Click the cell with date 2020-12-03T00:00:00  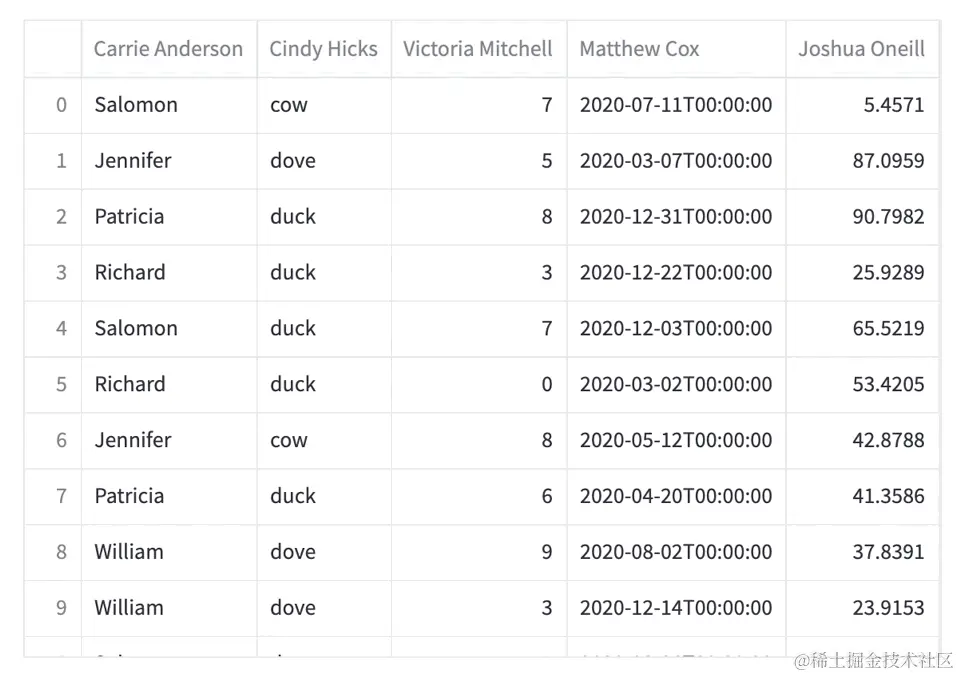(676, 329)
